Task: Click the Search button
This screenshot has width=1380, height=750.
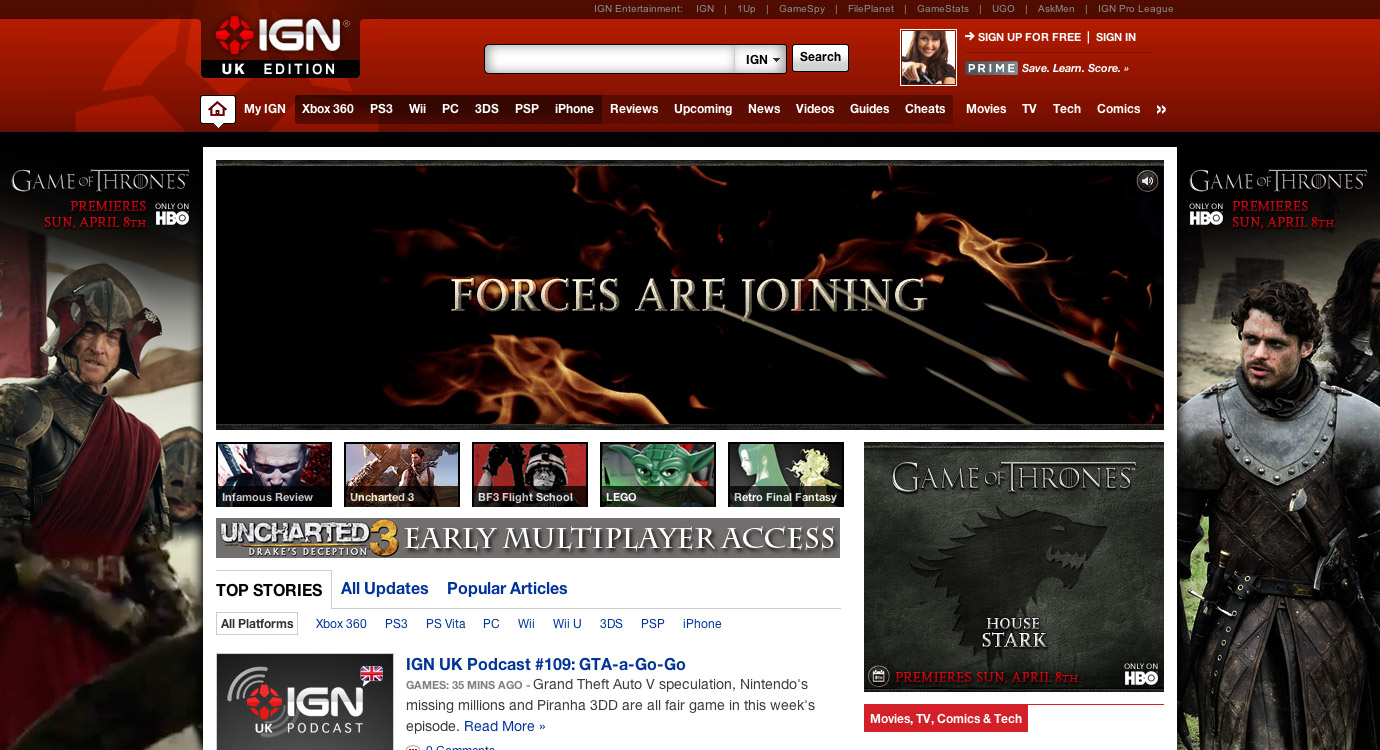Action: point(820,57)
